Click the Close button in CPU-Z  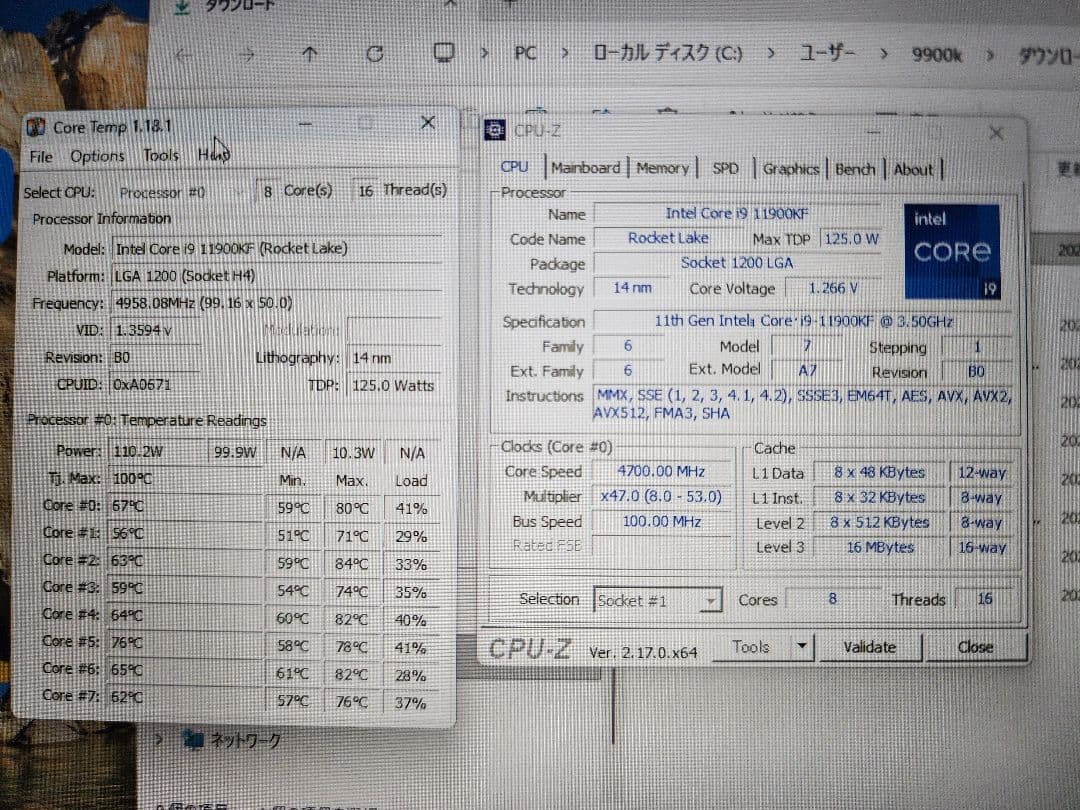click(x=974, y=647)
